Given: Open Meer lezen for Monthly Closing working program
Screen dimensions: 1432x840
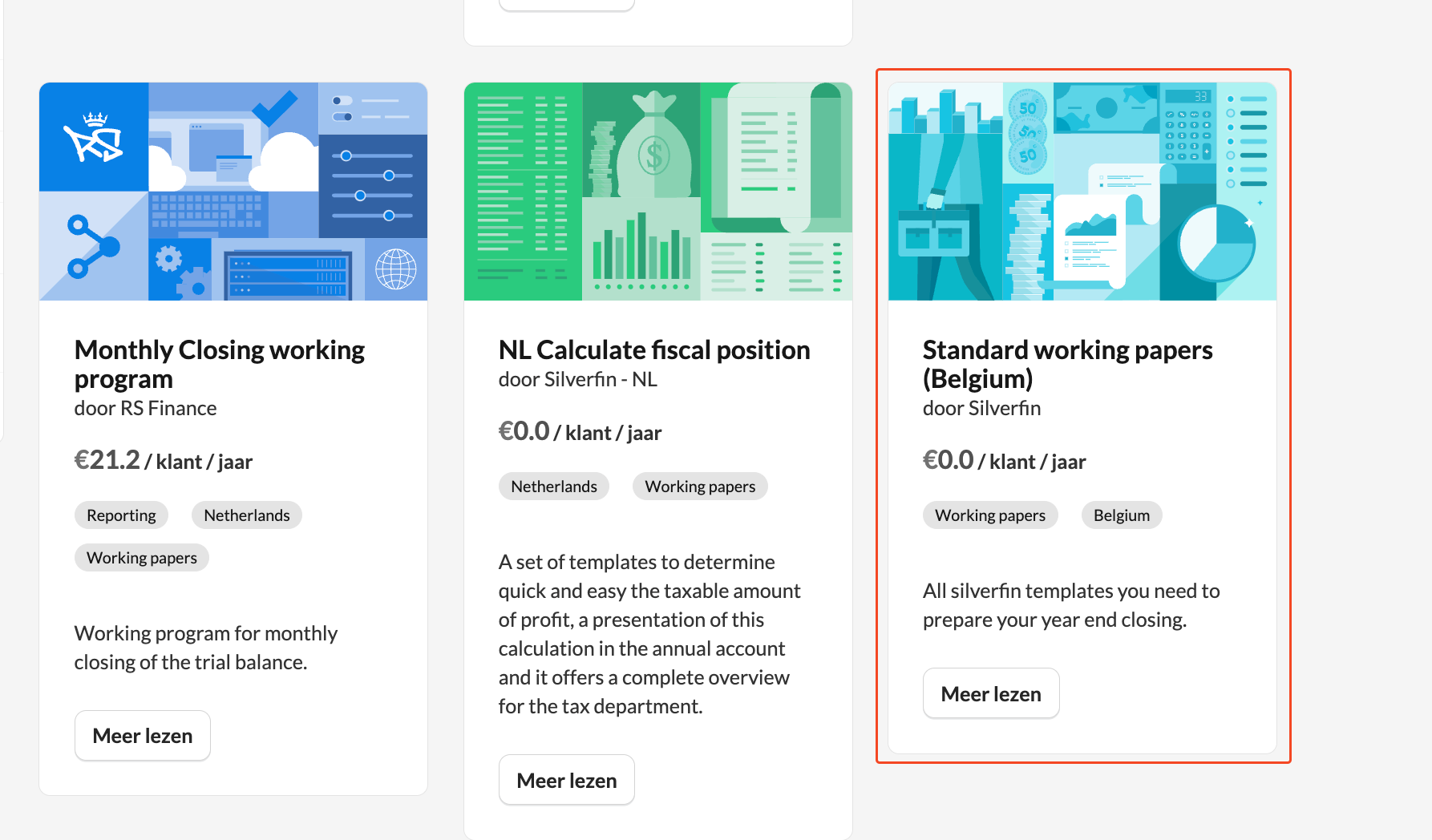Looking at the screenshot, I should (143, 736).
